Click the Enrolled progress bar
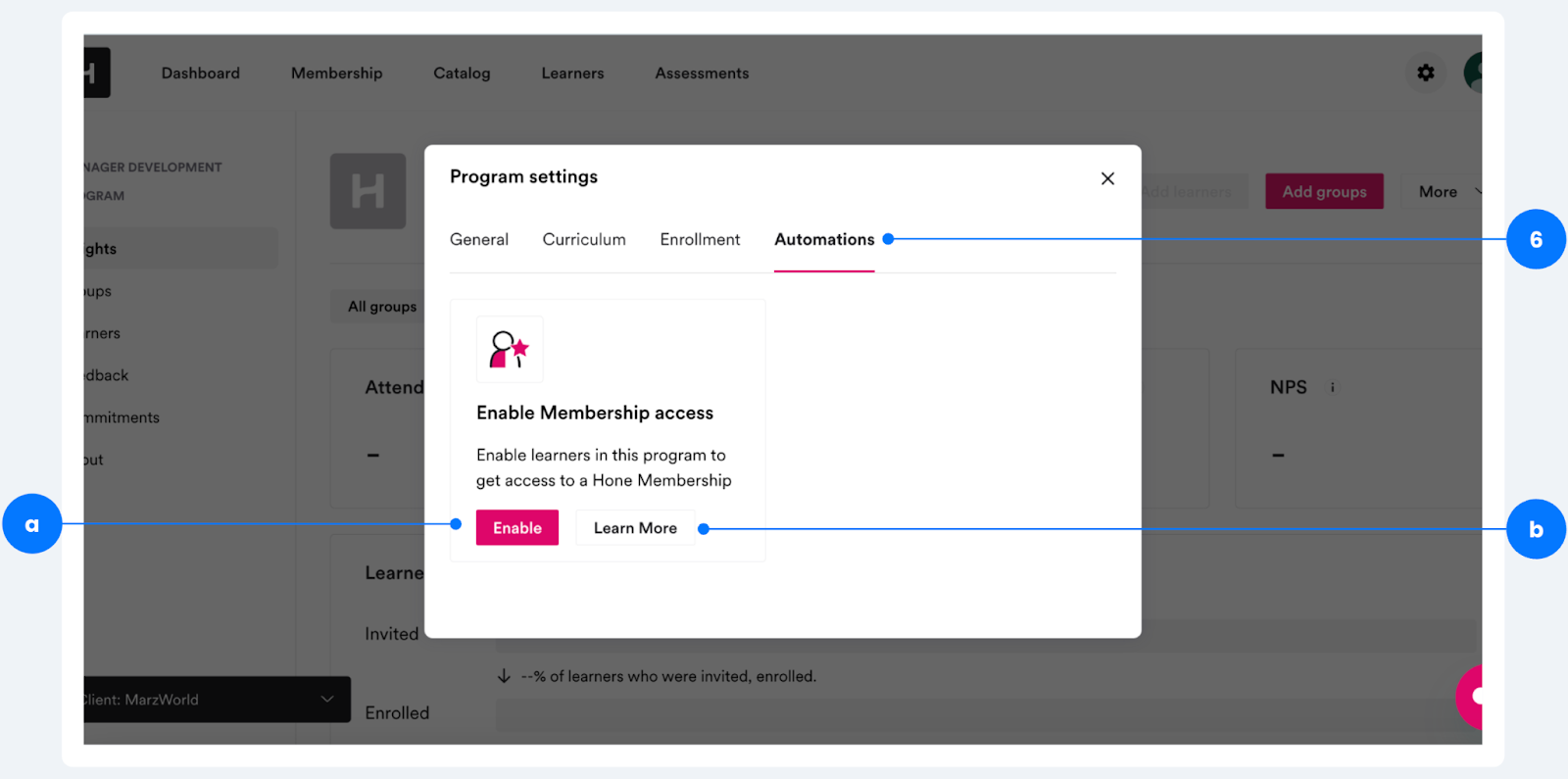Image resolution: width=1568 pixels, height=779 pixels. [985, 713]
